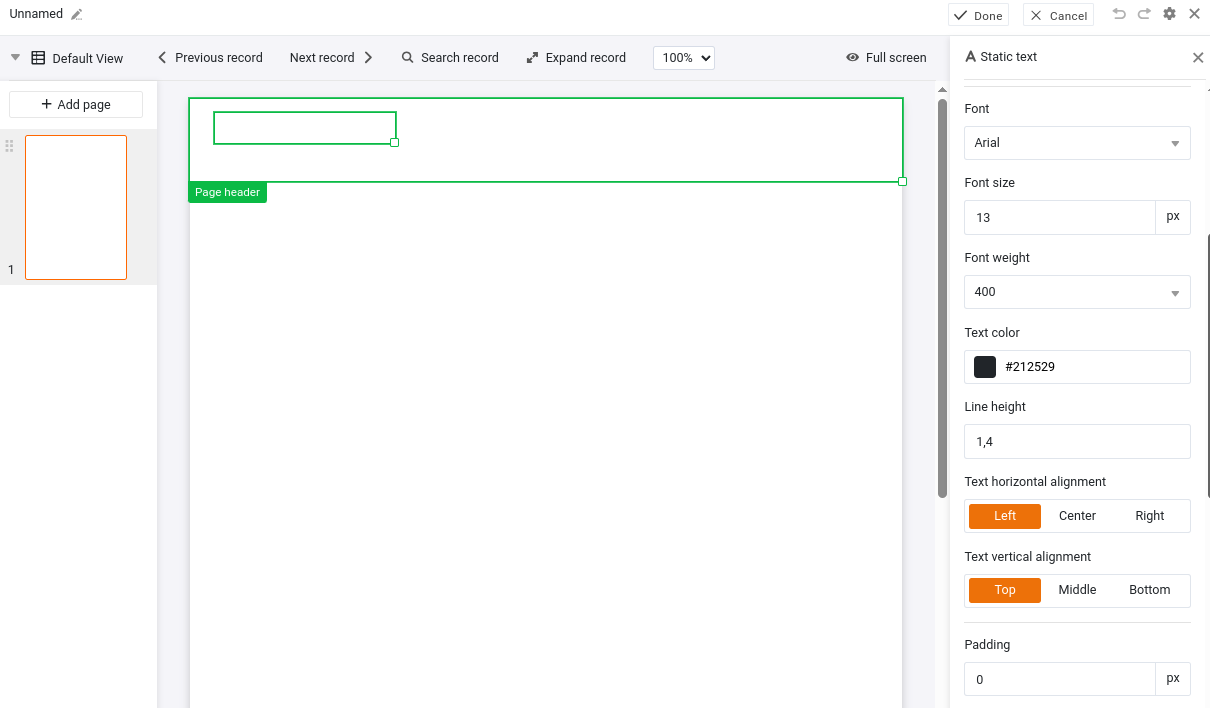
Task: Open the text color swatch #212529
Action: 985,367
